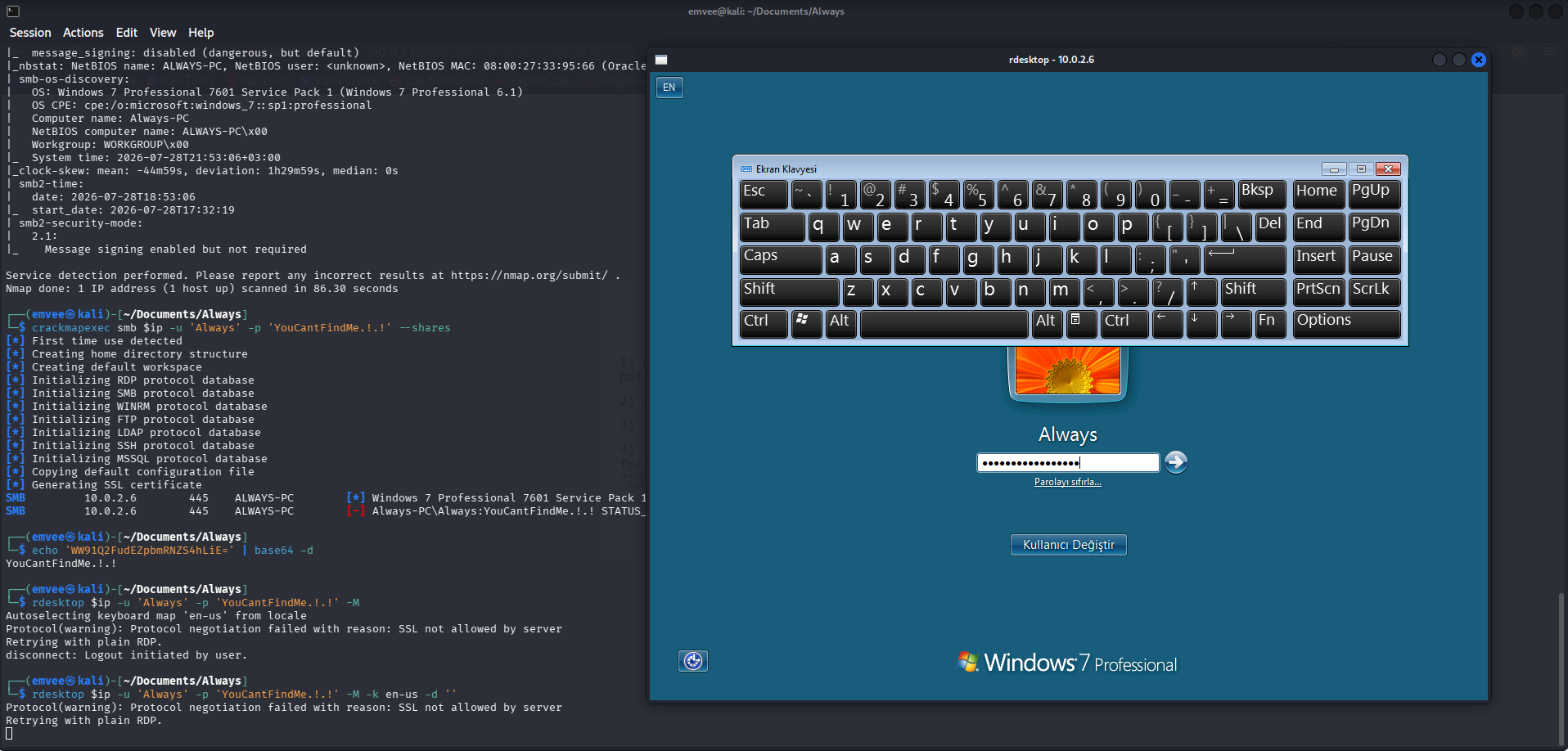Click the on-screen Enter key
This screenshot has width=1568, height=751.
(x=1245, y=259)
